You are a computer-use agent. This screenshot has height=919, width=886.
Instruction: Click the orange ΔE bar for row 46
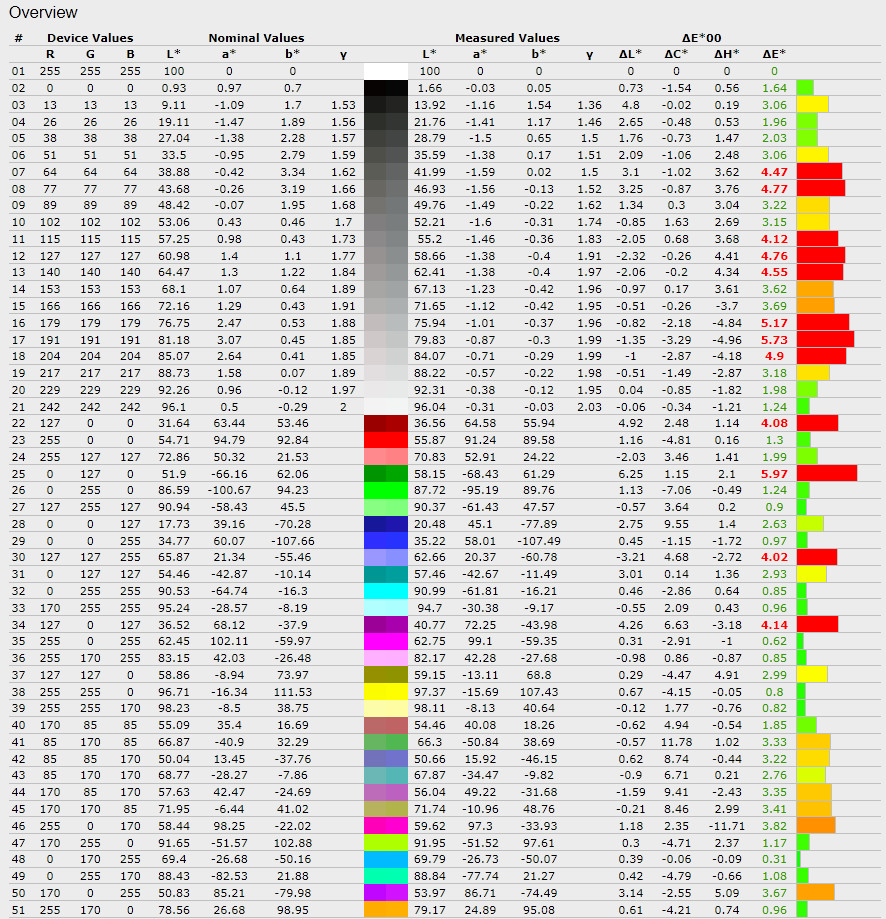pyautogui.click(x=816, y=825)
